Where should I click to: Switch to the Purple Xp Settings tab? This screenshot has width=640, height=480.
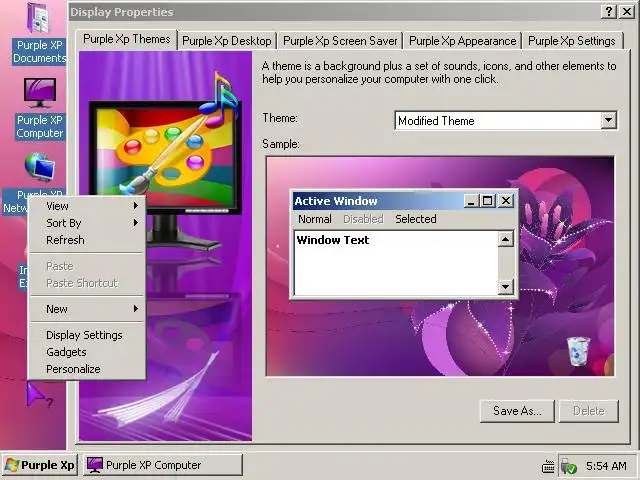571,41
